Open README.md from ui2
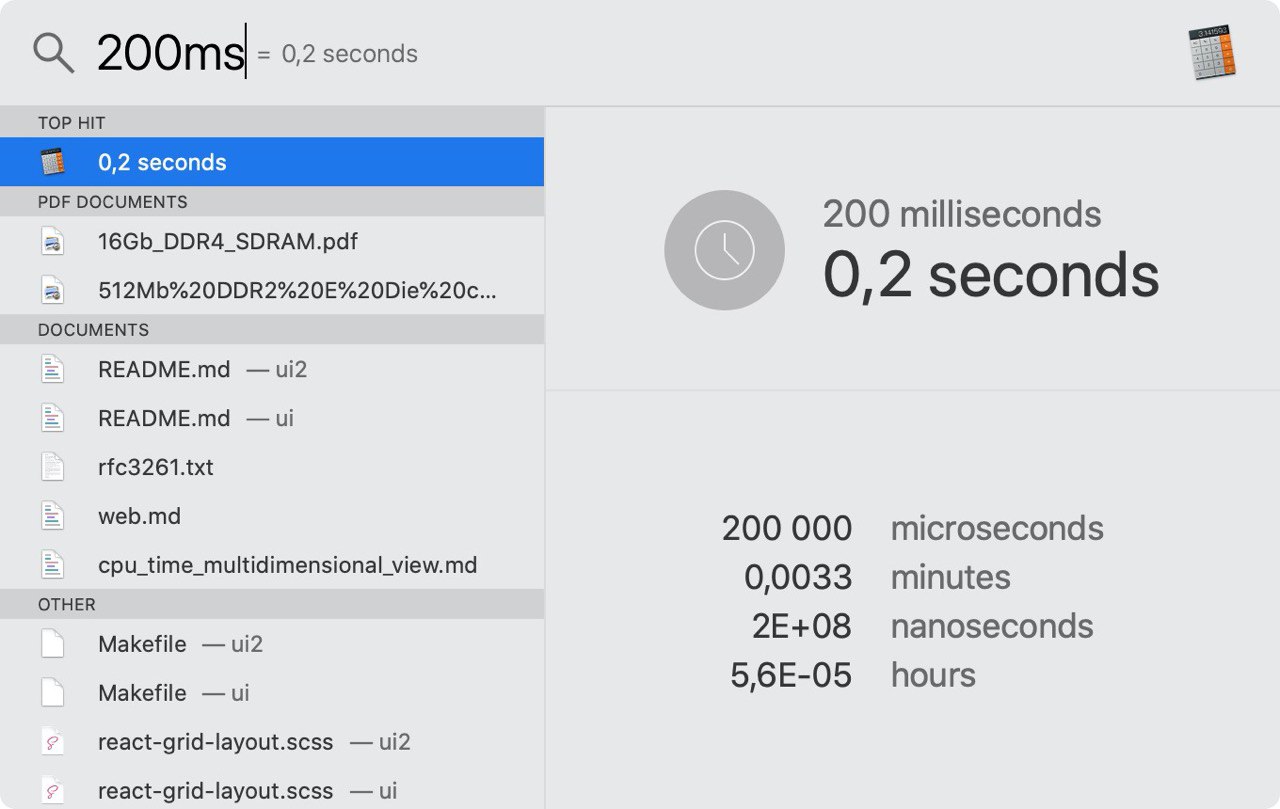 pos(272,369)
